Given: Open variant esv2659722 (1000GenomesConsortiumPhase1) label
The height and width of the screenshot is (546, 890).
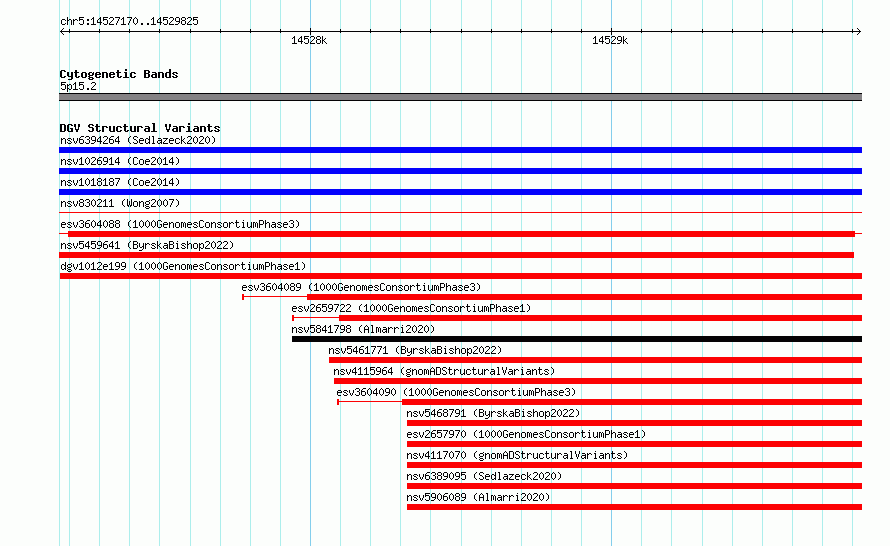Looking at the screenshot, I should coord(411,308).
